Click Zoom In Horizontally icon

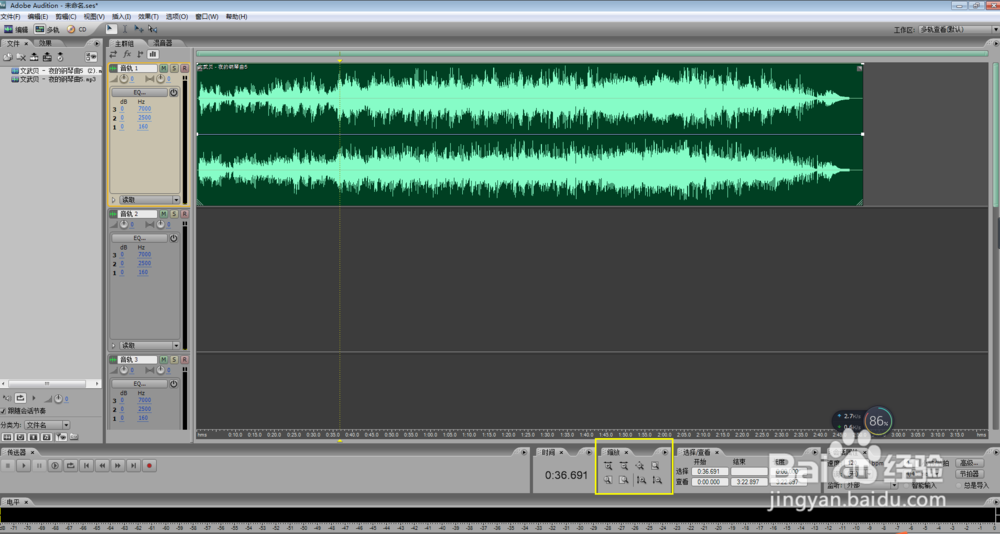point(608,466)
